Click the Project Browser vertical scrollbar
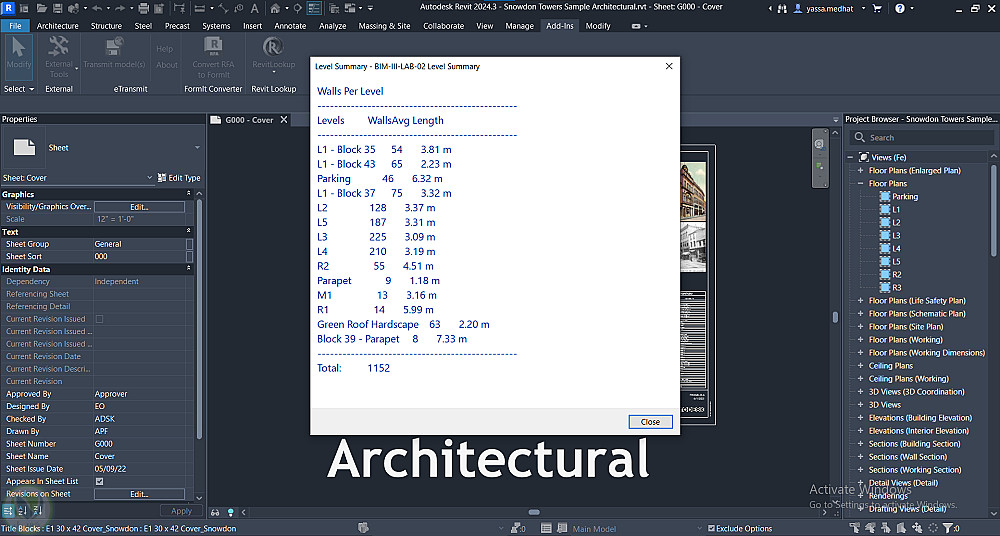Viewport: 1000px width, 536px height. point(994,211)
